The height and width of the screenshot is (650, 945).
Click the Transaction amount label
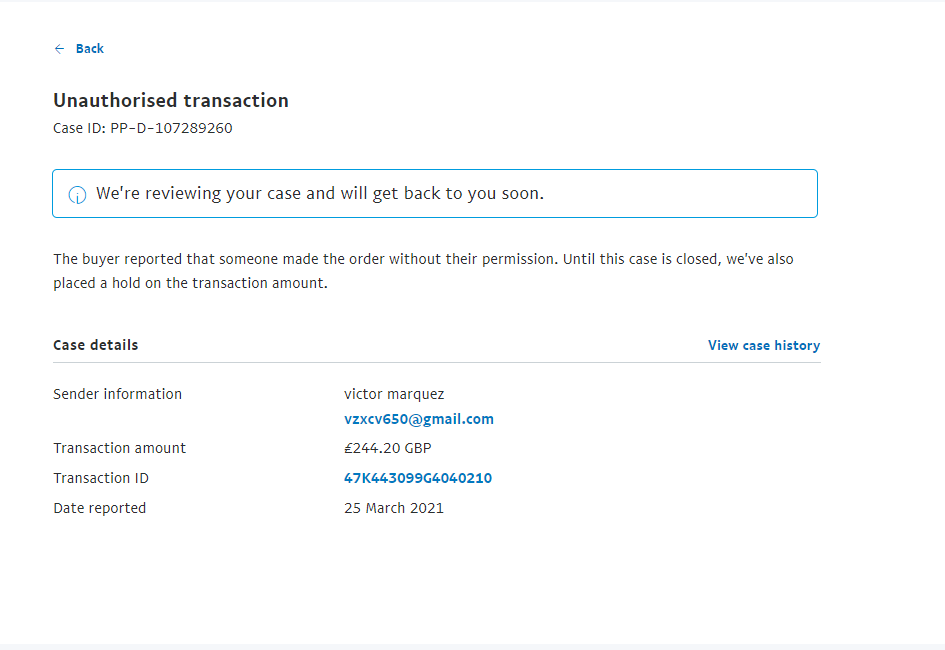tap(119, 448)
